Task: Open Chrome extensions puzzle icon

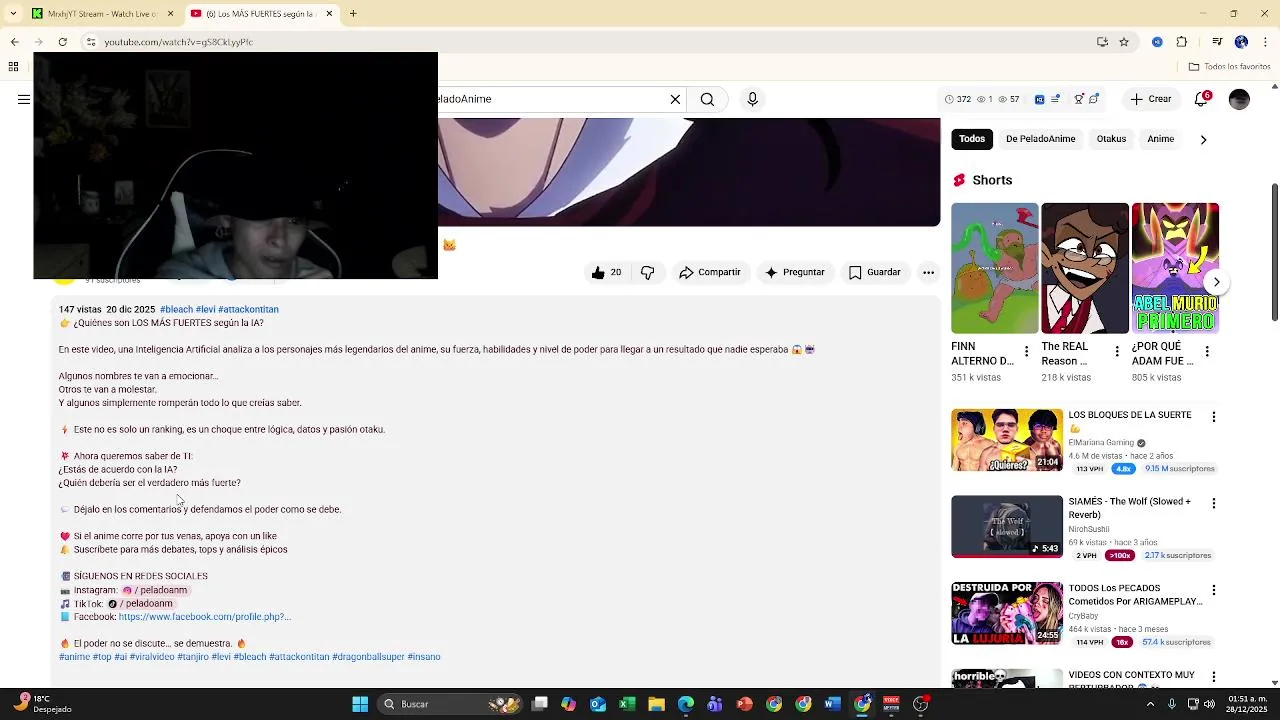Action: (x=1182, y=42)
